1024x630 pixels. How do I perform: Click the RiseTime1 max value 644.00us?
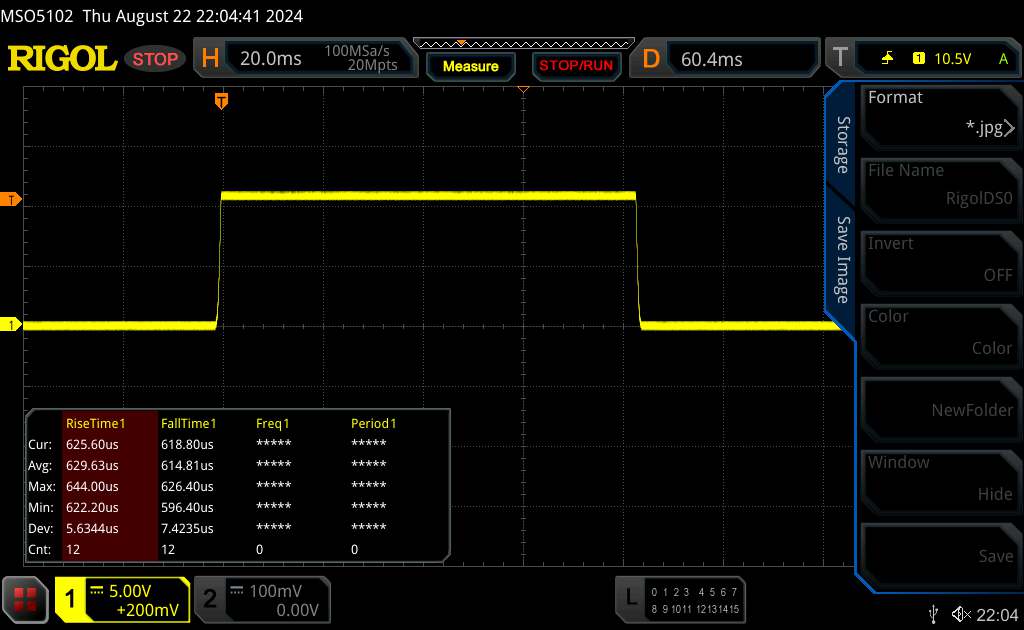[92, 486]
